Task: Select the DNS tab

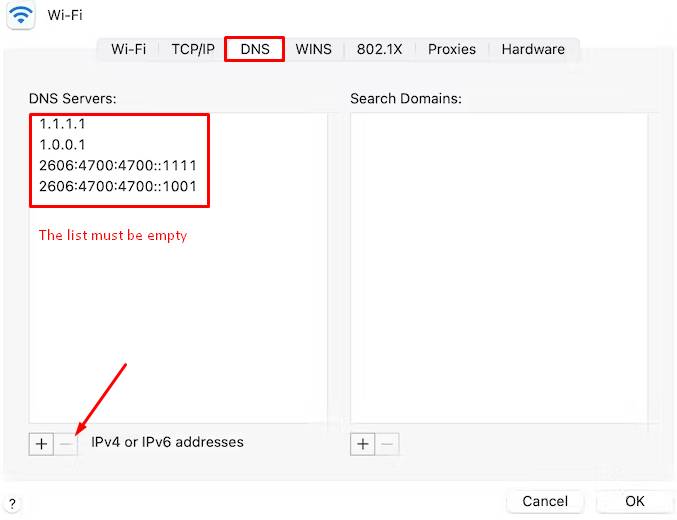Action: (255, 49)
